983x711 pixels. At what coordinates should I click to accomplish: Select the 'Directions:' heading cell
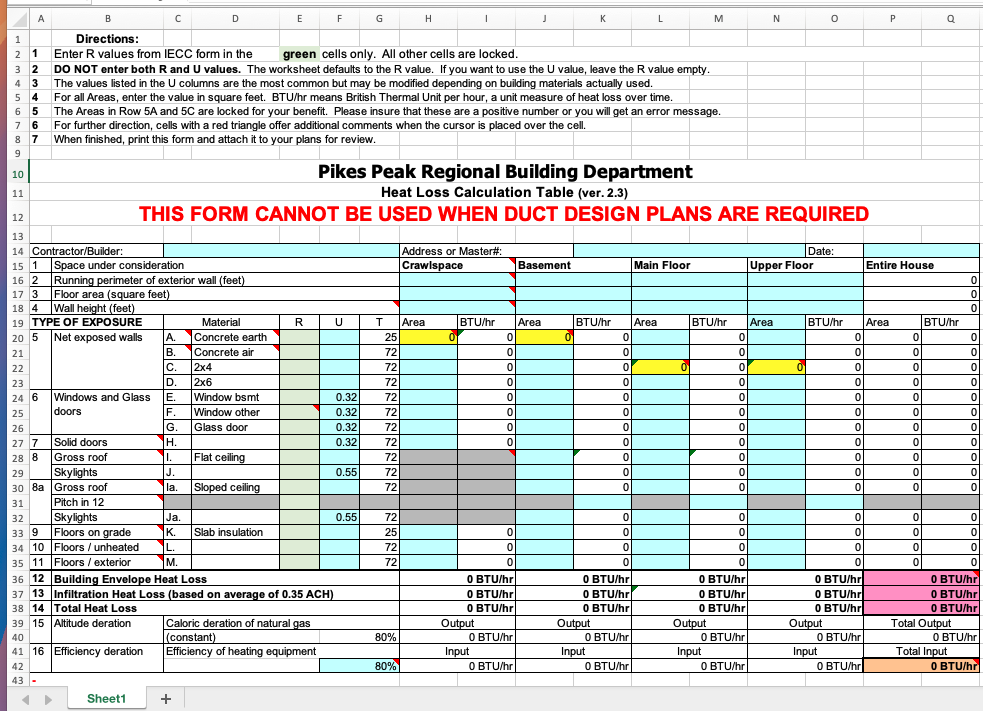click(x=107, y=39)
